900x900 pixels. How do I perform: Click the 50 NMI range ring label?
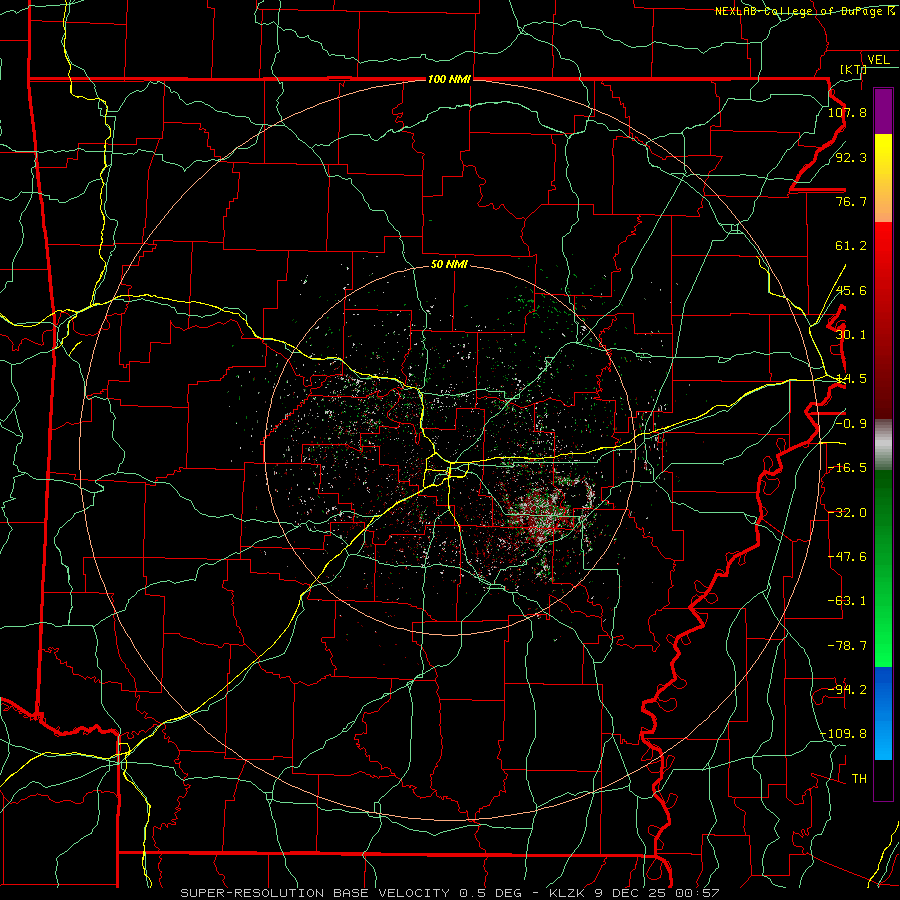coord(449,265)
